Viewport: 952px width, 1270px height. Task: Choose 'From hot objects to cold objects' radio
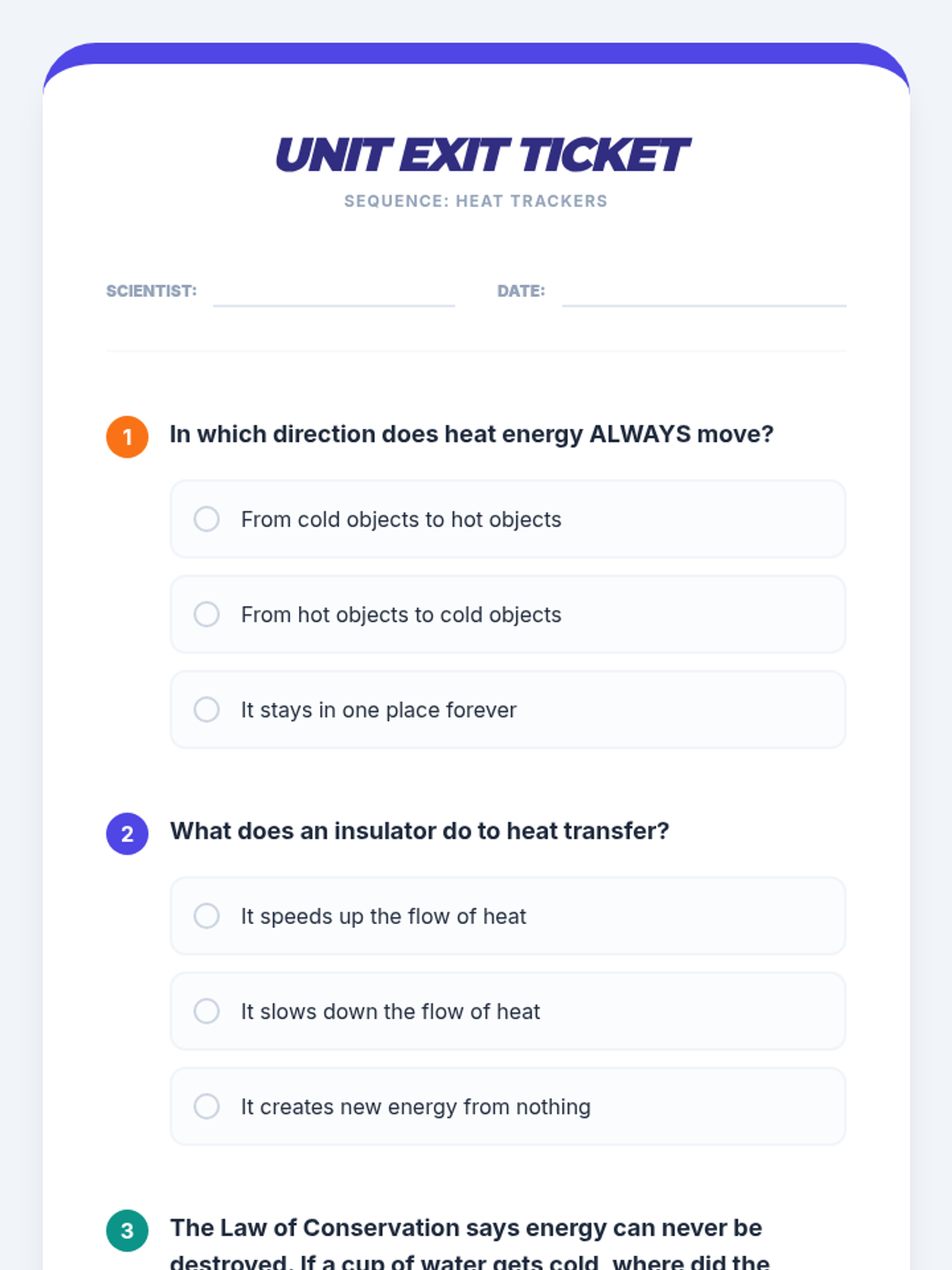tap(206, 614)
